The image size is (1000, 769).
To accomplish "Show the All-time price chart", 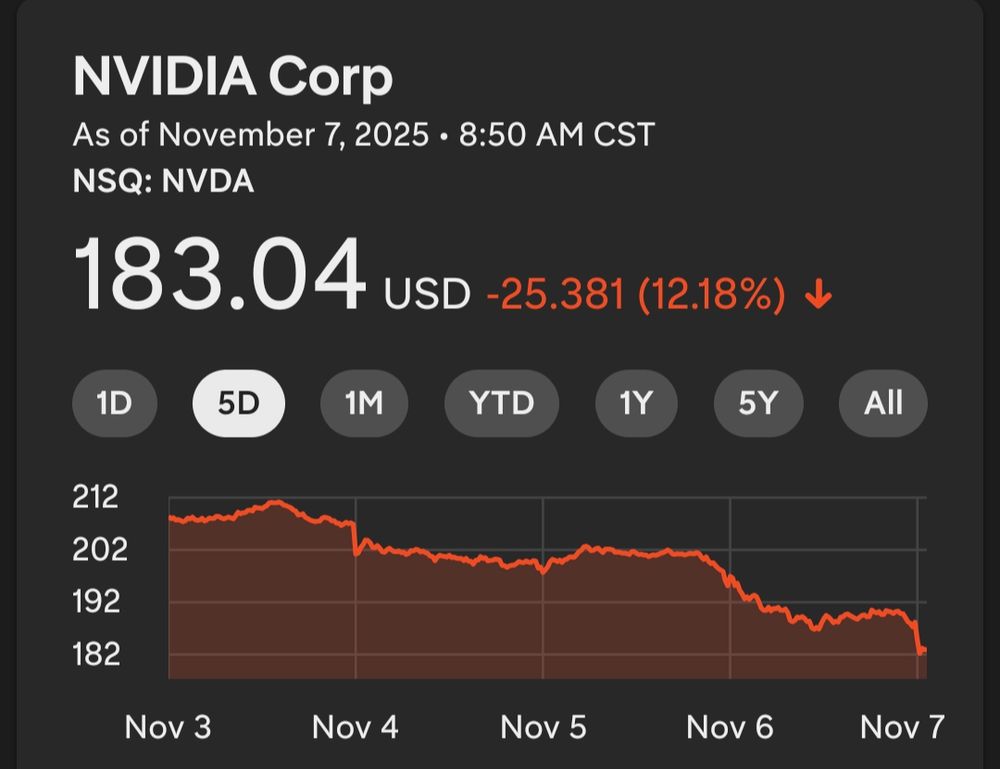I will (x=883, y=403).
